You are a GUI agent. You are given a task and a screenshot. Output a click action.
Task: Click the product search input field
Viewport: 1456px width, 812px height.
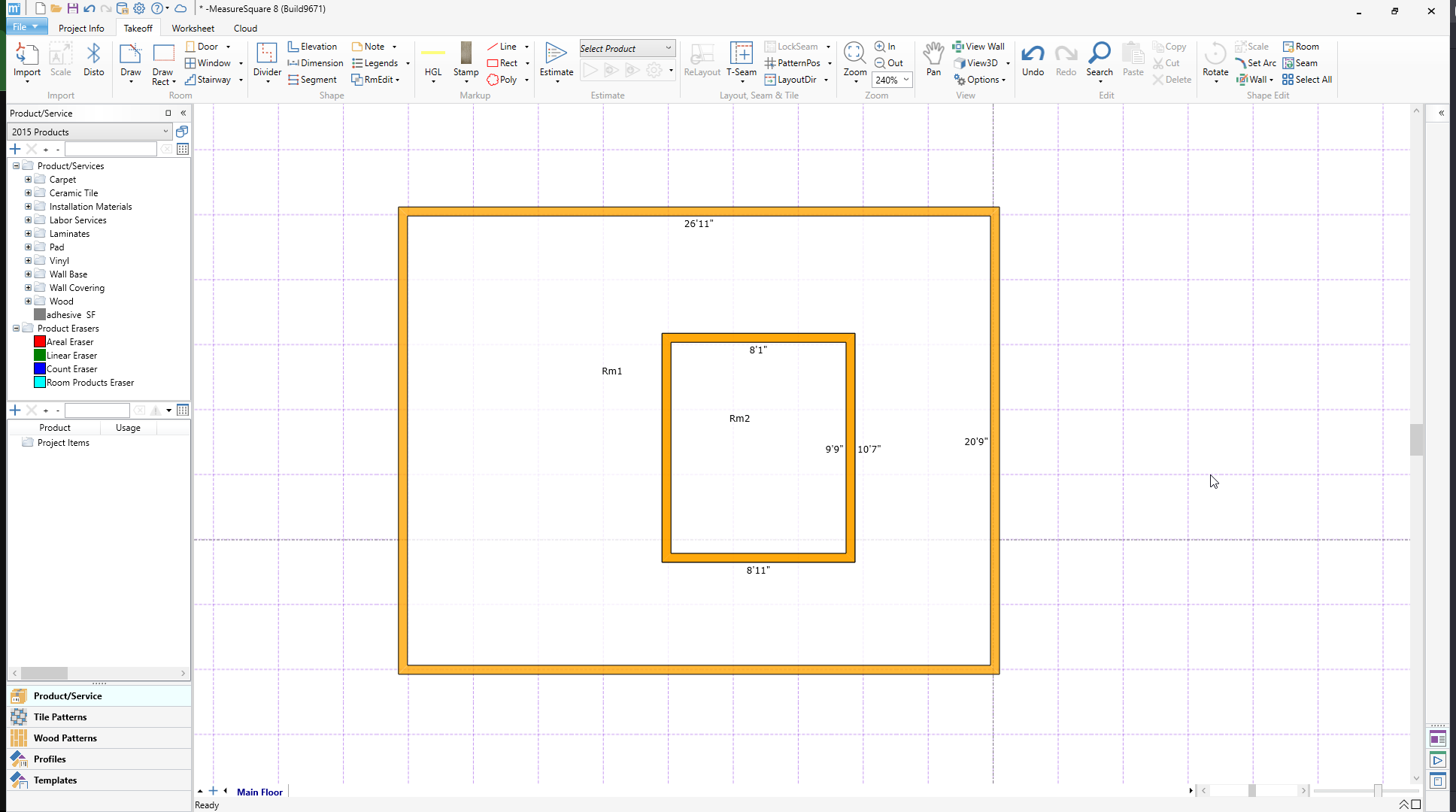pyautogui.click(x=111, y=149)
